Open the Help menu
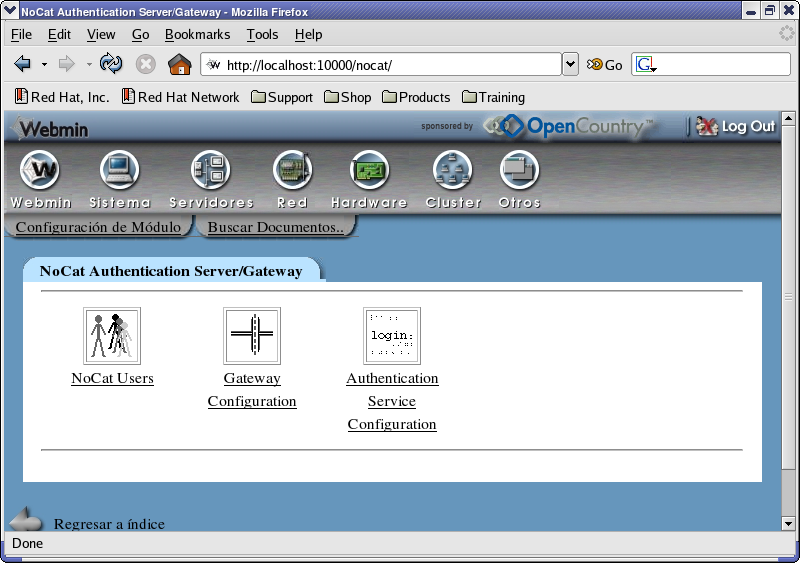The image size is (800, 563). click(x=308, y=34)
